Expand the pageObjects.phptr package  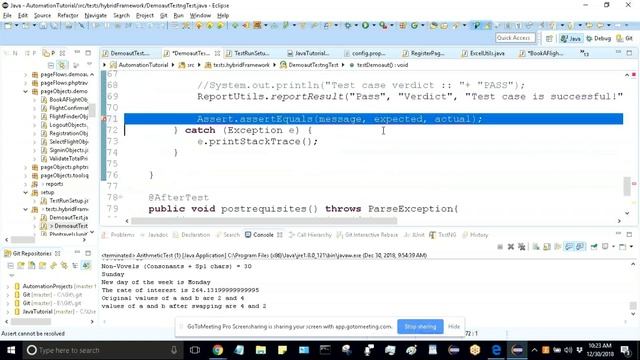(26, 167)
